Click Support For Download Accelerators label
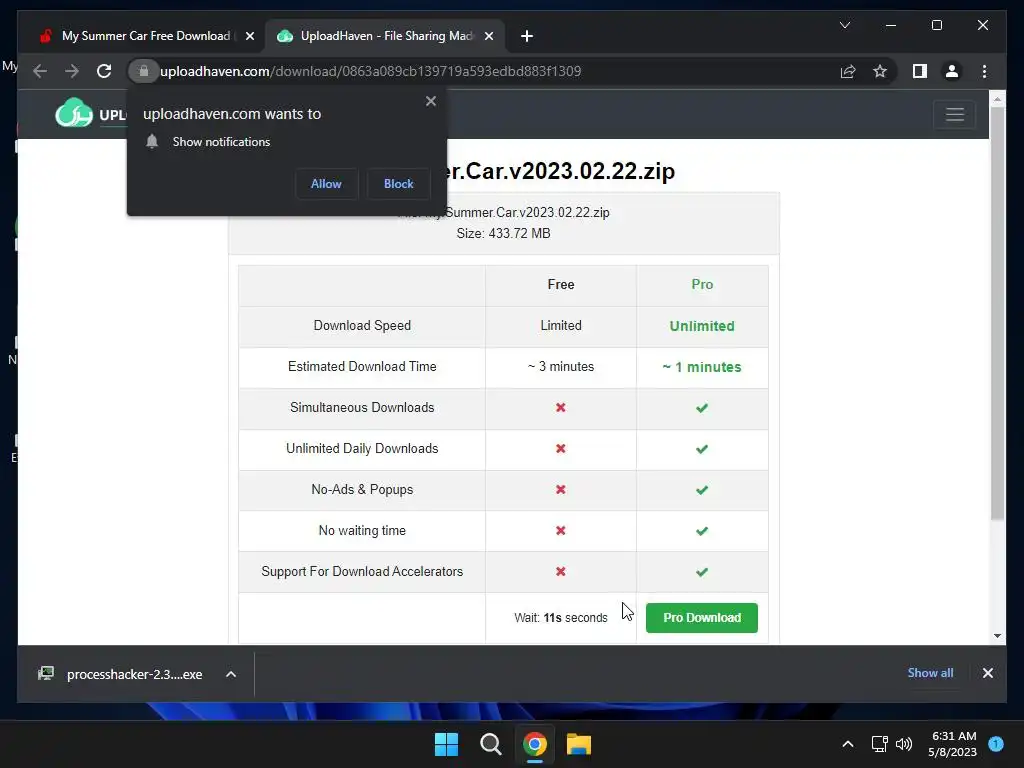Viewport: 1024px width, 768px height. point(362,571)
